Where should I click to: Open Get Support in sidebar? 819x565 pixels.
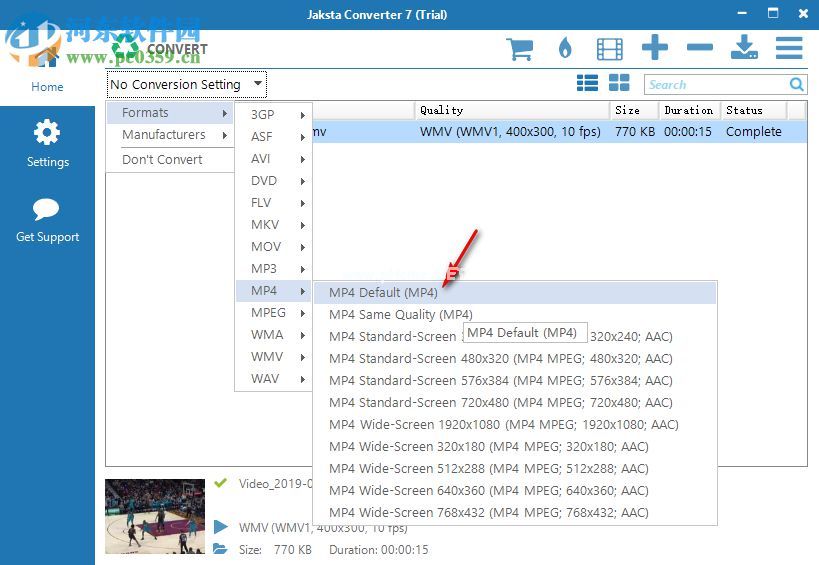tap(47, 220)
